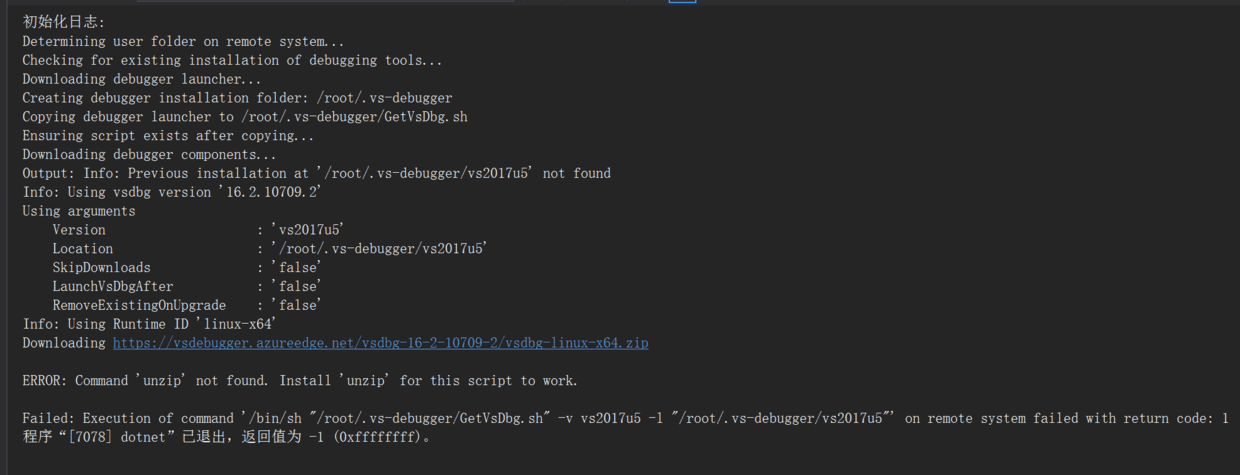1240x475 pixels.
Task: Click the 'Previous installation... not found' output line
Action: tap(316, 173)
